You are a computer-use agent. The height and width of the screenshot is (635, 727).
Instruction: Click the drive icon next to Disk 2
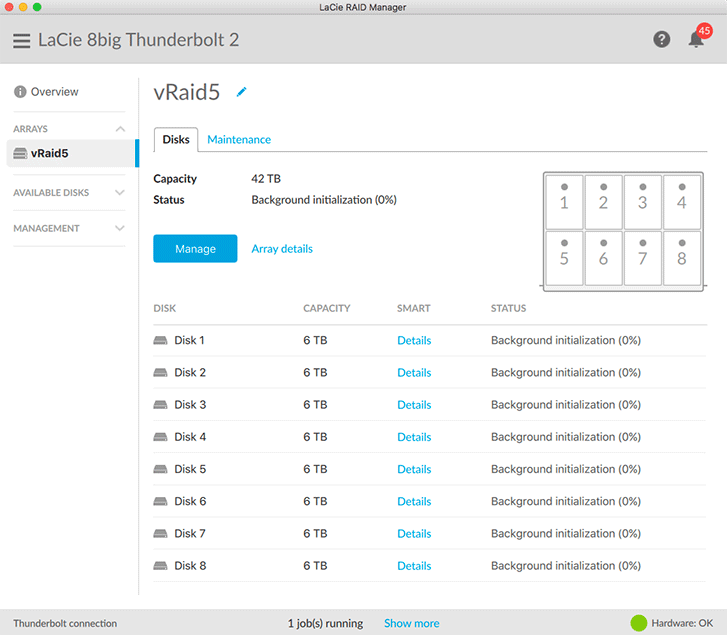pyautogui.click(x=160, y=372)
